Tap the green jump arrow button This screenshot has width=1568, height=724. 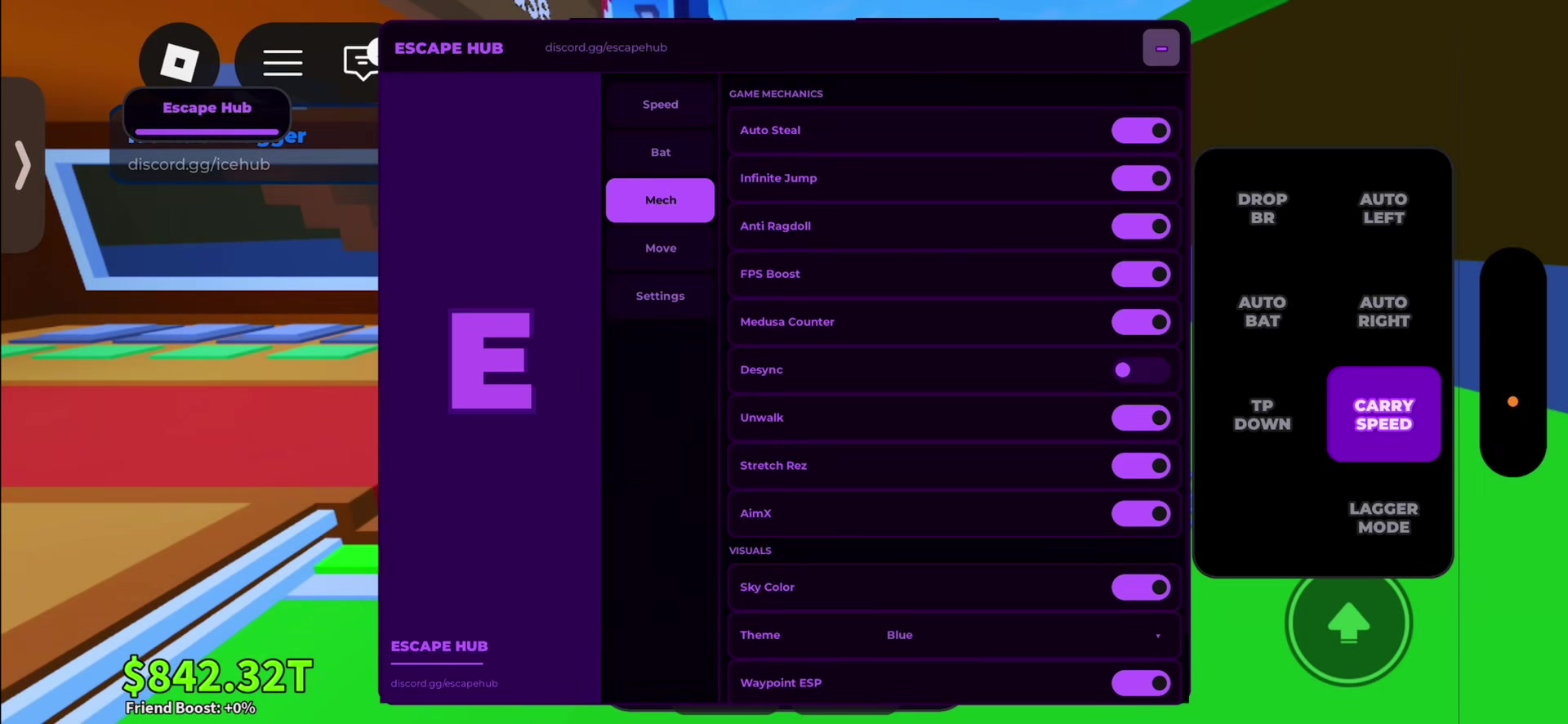1348,623
